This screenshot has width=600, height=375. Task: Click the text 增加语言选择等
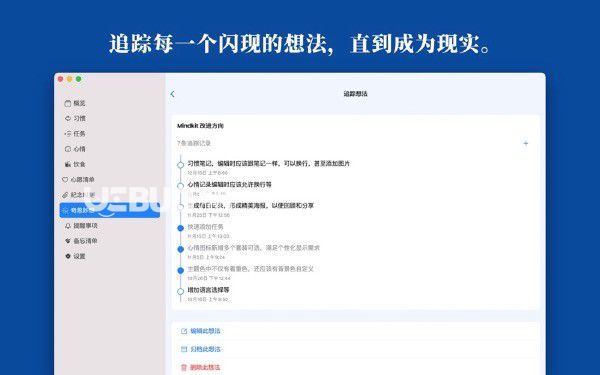(x=208, y=290)
